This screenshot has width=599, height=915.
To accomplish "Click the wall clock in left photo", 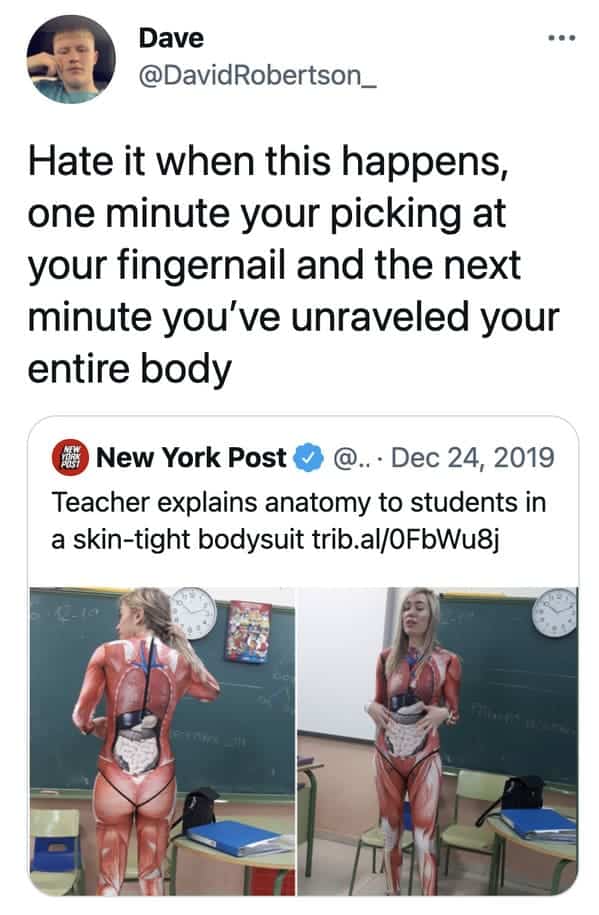I will click(194, 613).
